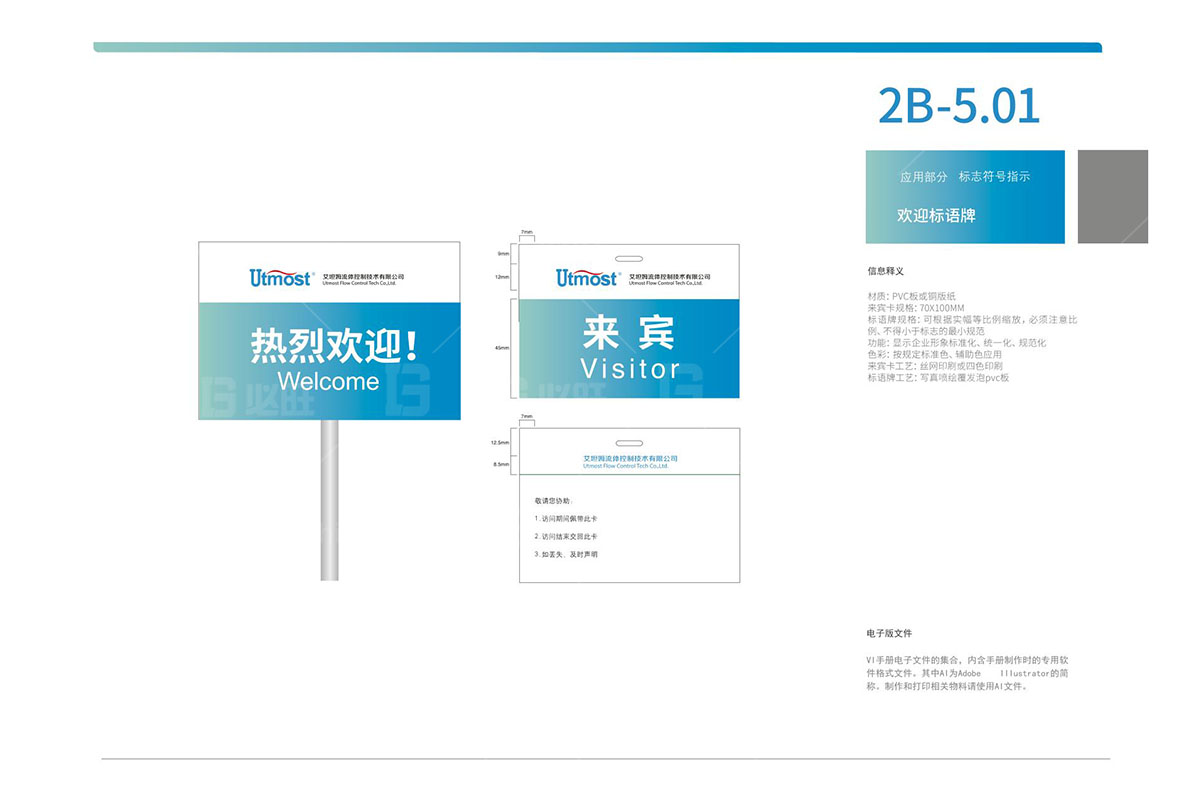
Task: Select the heading "信息释义"
Action: (886, 271)
